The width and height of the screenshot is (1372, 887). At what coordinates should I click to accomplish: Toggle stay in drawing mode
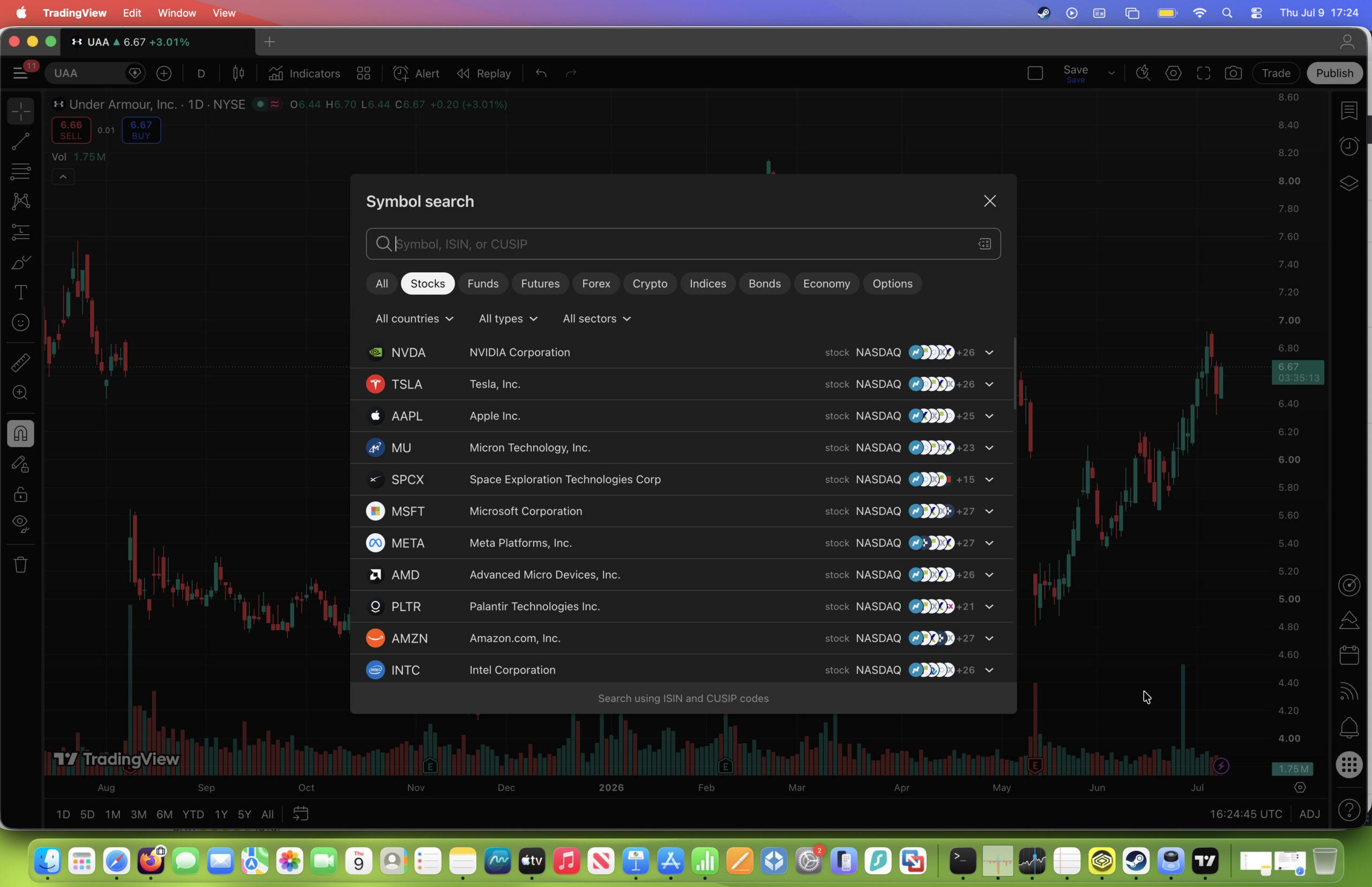21,464
